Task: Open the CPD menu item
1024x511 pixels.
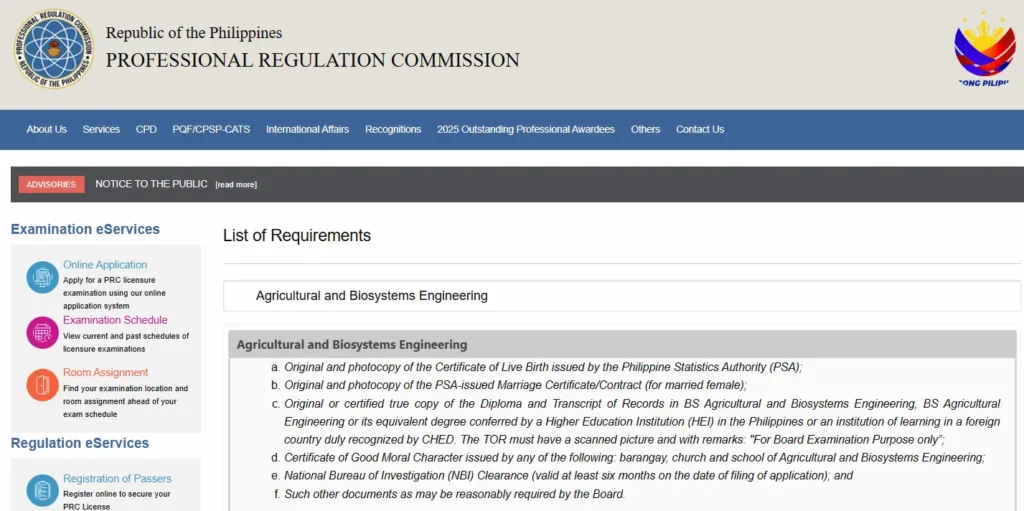Action: [146, 129]
